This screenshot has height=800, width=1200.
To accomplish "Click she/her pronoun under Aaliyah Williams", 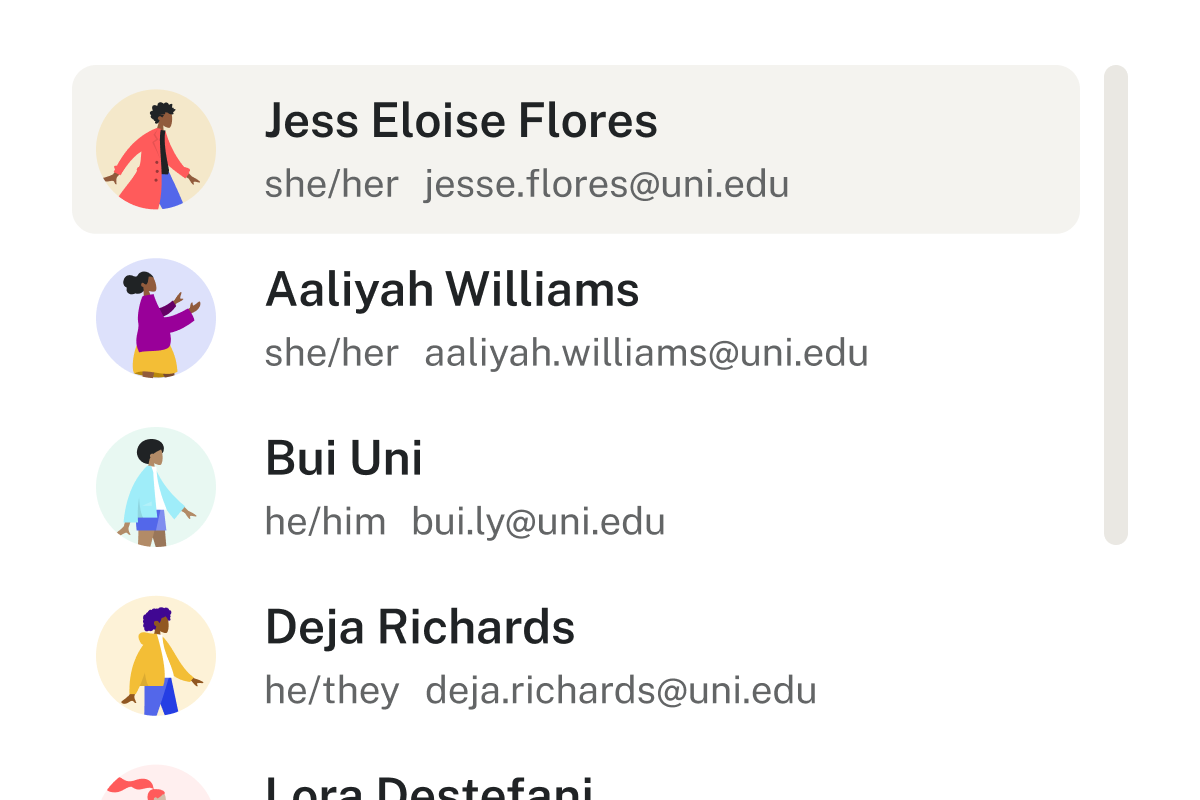I will (x=332, y=353).
